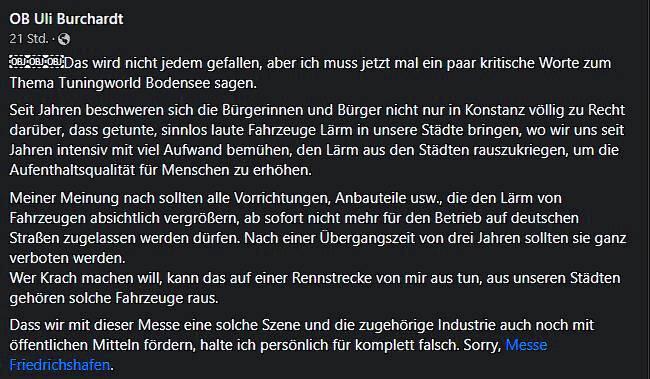Follow the blue Friedrichshafen link text
The image size is (650, 379).
pyautogui.click(x=60, y=365)
